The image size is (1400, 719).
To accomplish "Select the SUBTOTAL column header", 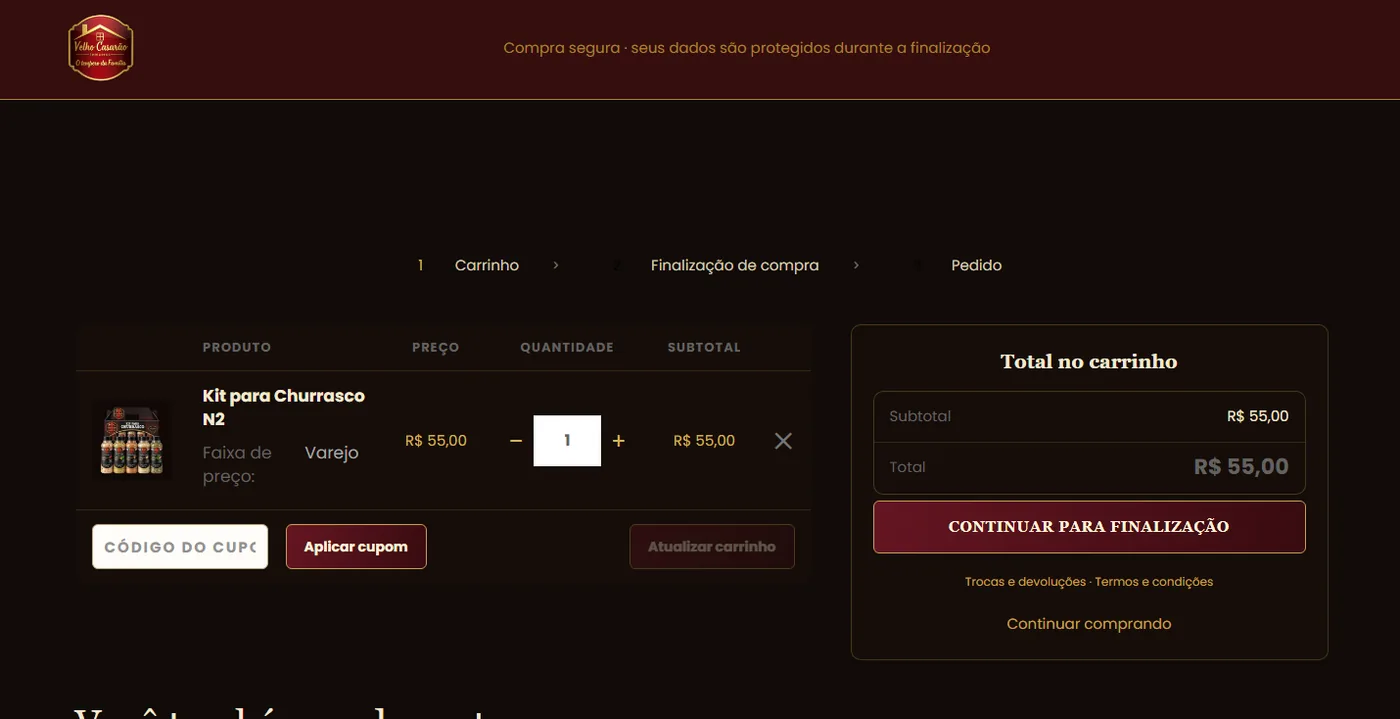I will click(704, 348).
